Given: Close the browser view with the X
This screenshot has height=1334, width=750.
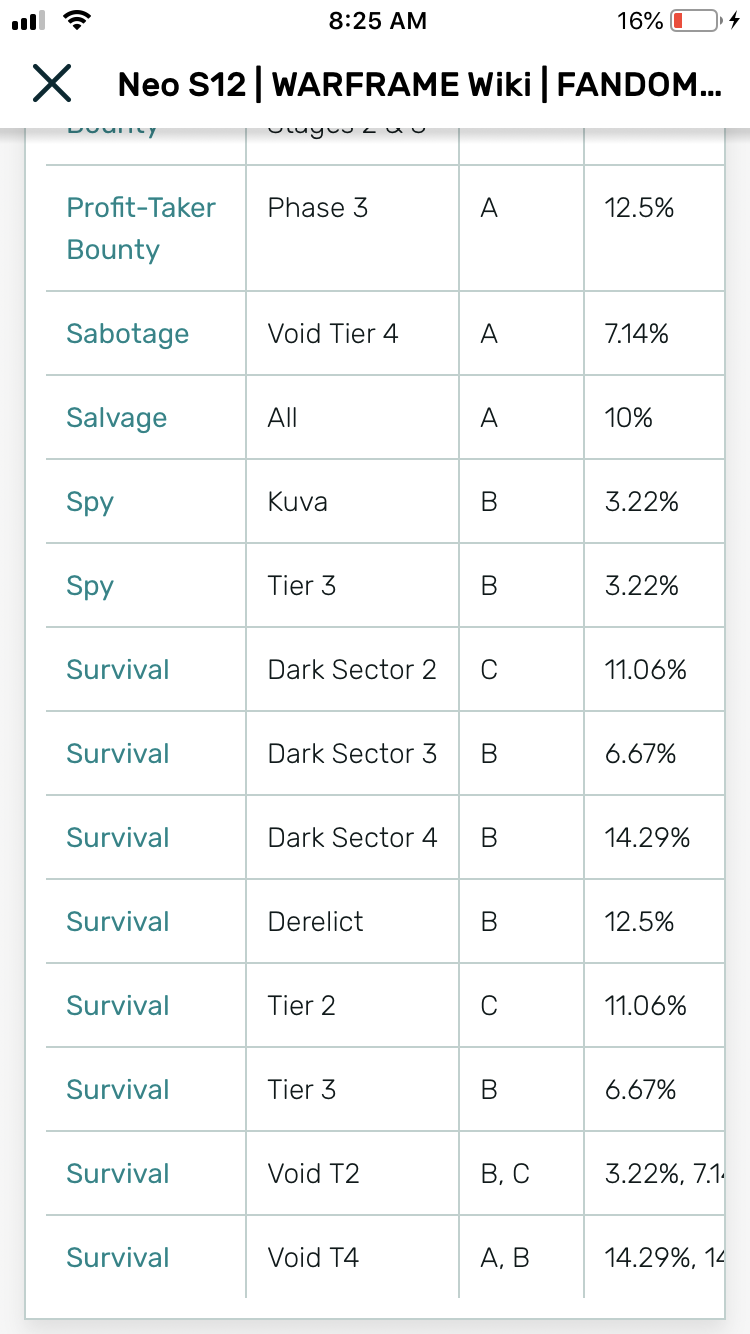Looking at the screenshot, I should 52,84.
